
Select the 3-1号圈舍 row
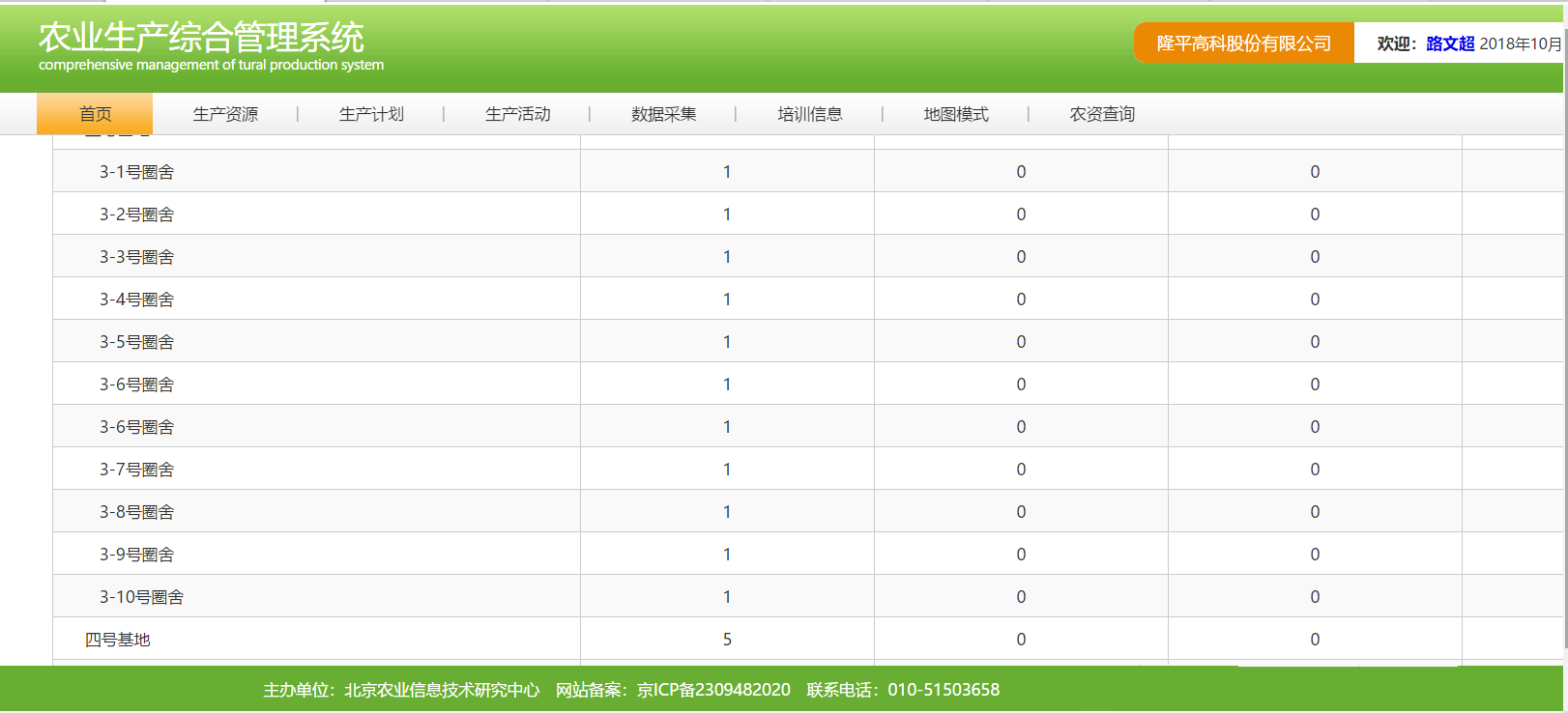137,172
